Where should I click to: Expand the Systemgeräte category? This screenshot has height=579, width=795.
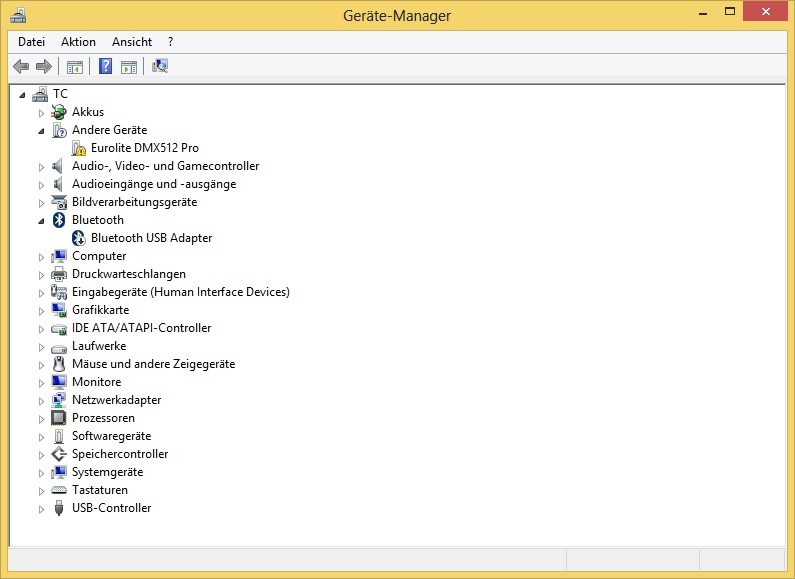coord(42,473)
